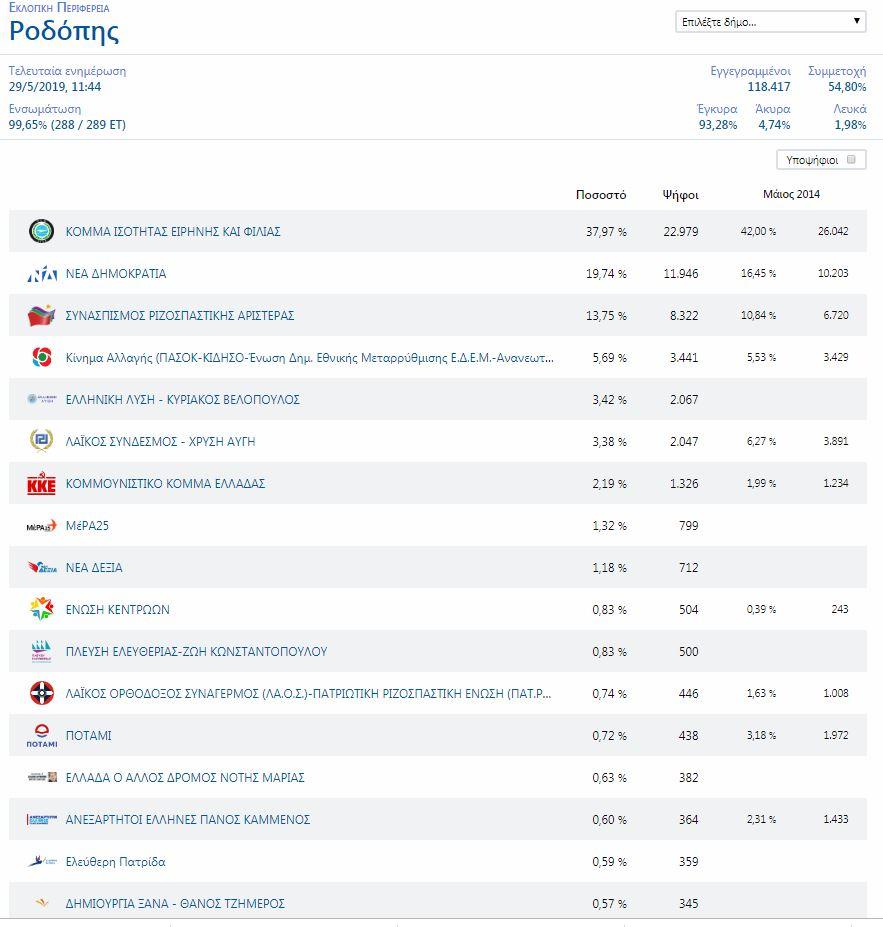Click the Ψήφοι column header
Image resolution: width=883 pixels, height=927 pixels.
point(680,195)
